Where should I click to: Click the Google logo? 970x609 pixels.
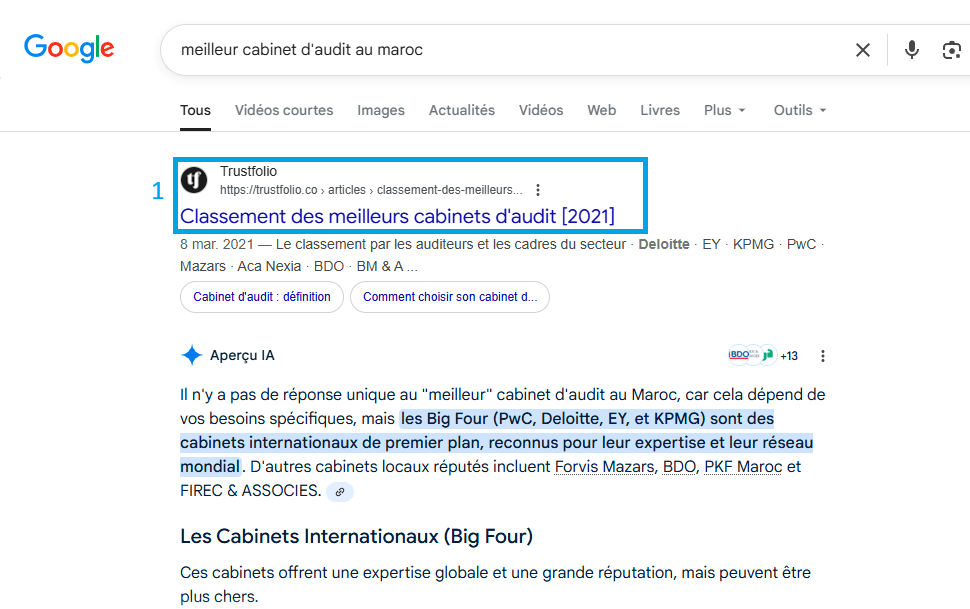coord(69,48)
